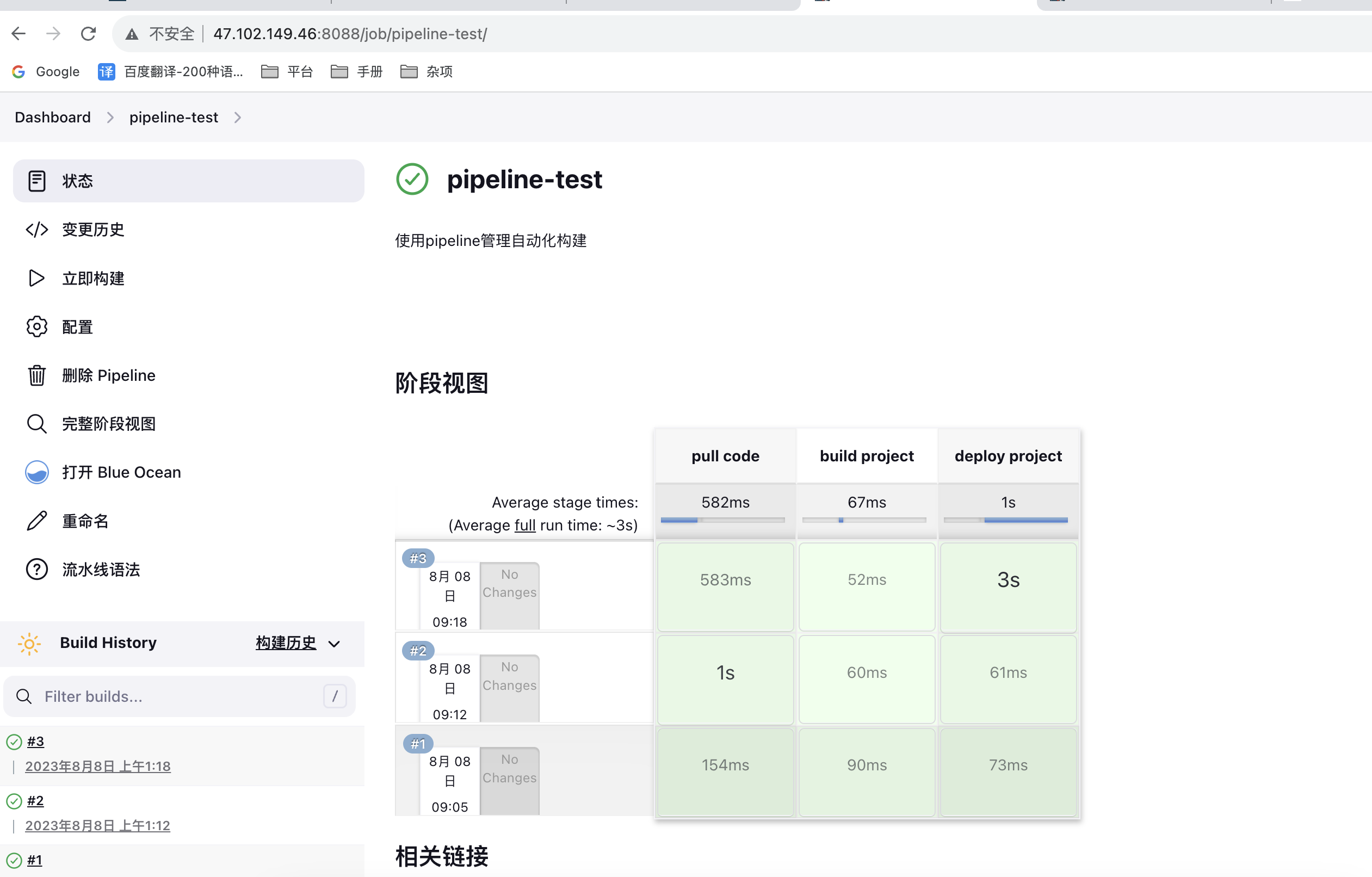This screenshot has width=1372, height=877.
Task: Click the Build History sun icon
Action: tap(29, 644)
